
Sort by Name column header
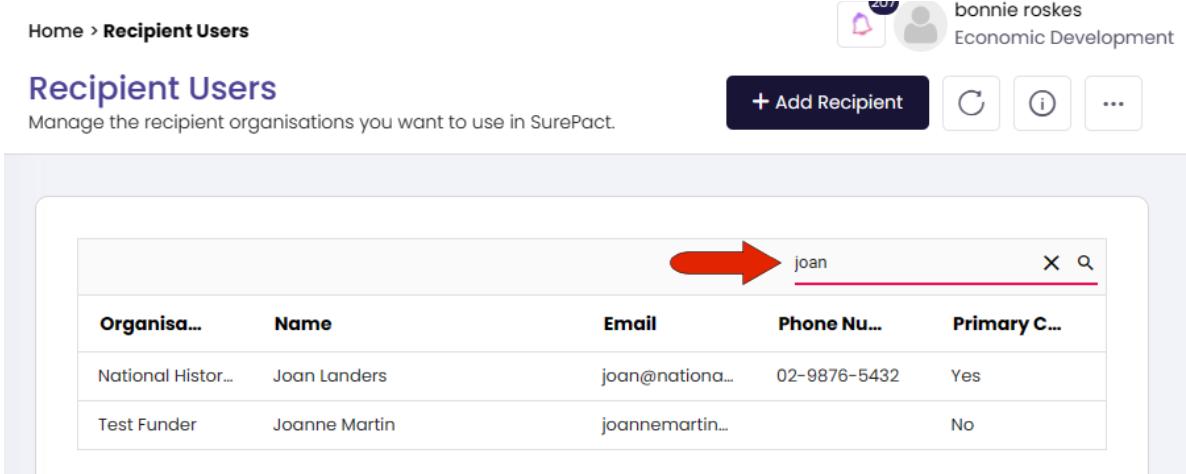pyautogui.click(x=303, y=324)
